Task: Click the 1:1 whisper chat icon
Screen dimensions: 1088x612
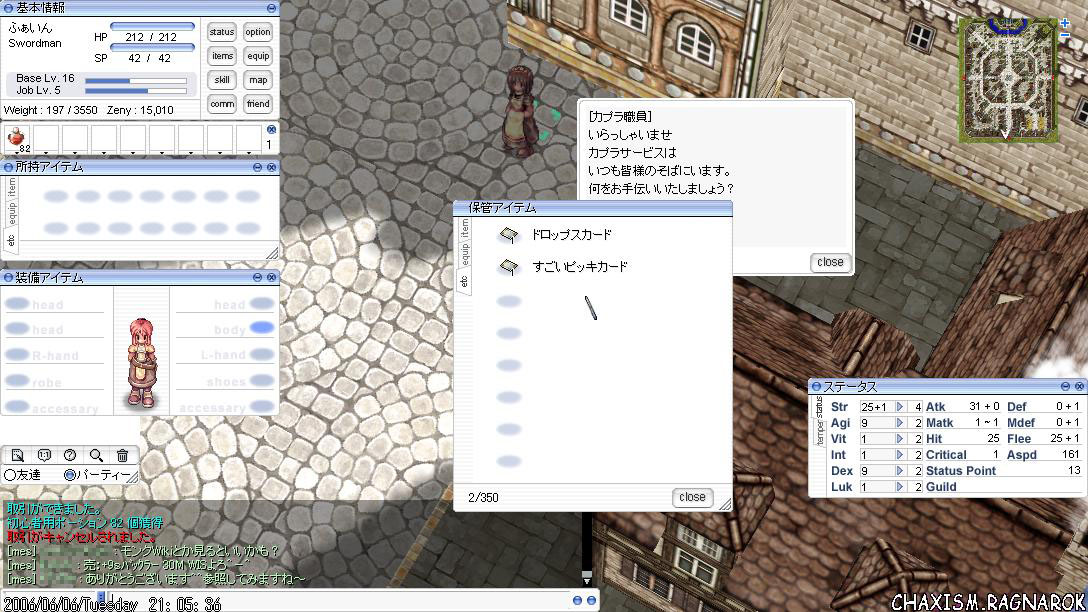Action: pos(44,456)
